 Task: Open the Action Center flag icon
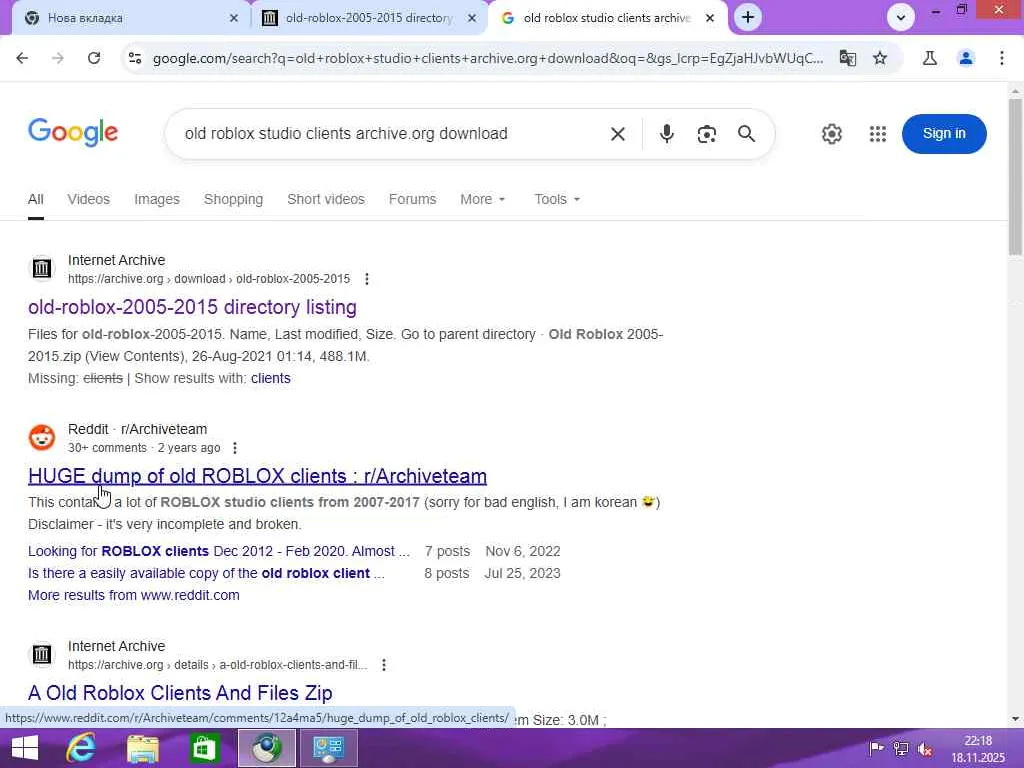[x=876, y=748]
